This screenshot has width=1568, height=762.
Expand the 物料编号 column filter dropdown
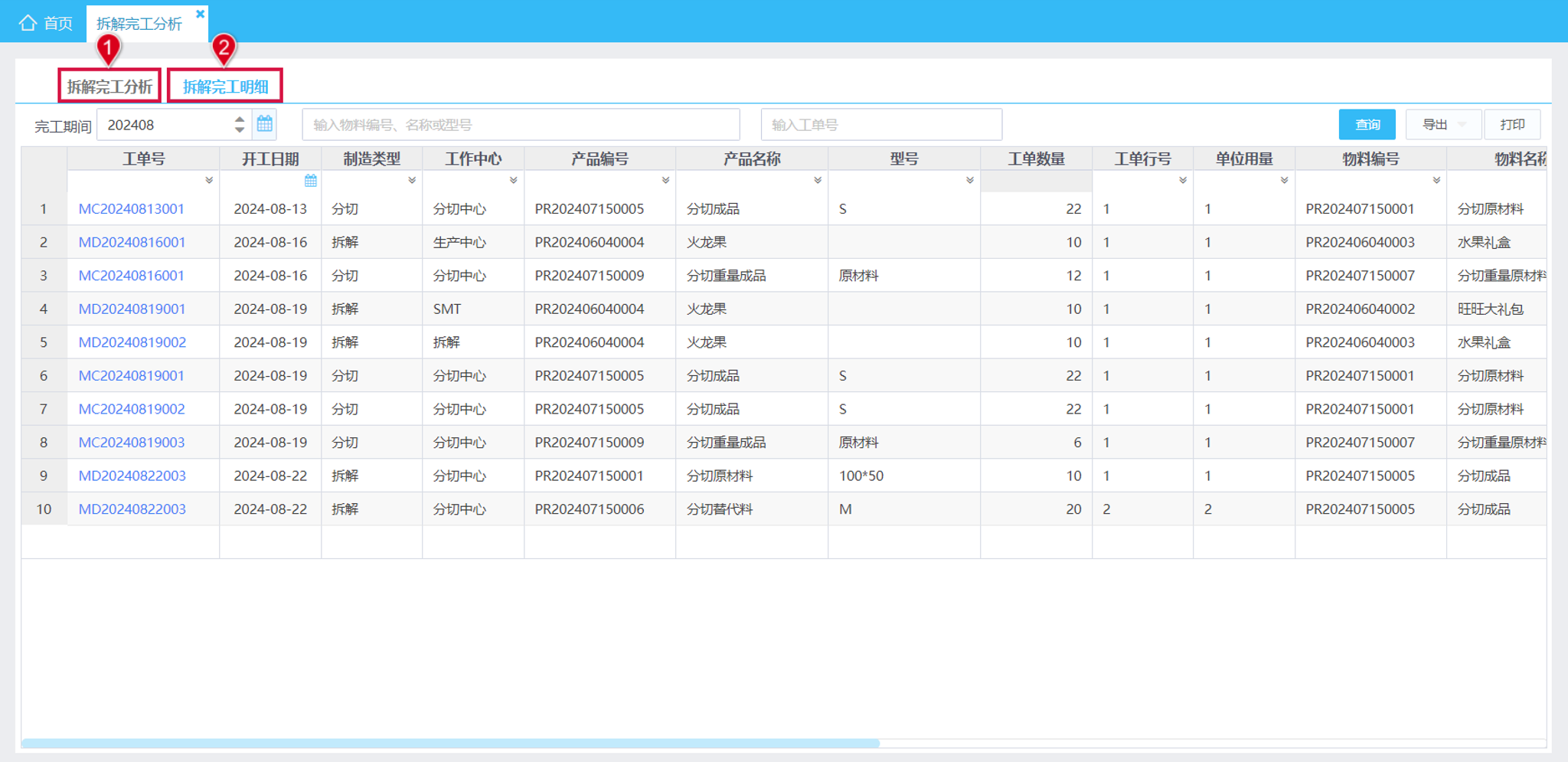point(1436,181)
